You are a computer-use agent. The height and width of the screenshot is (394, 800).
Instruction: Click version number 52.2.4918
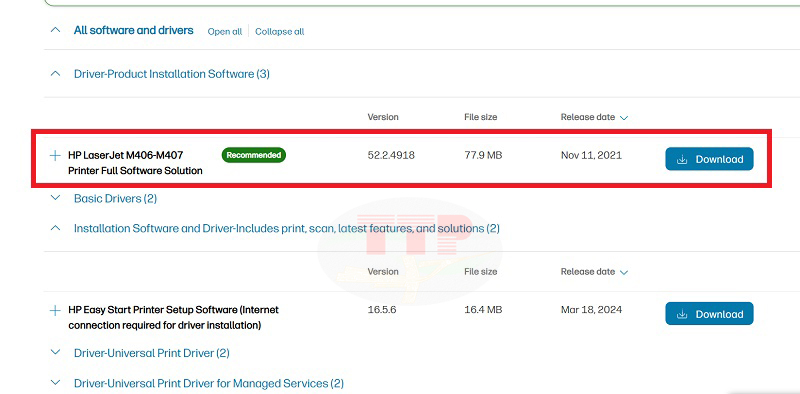pos(391,155)
